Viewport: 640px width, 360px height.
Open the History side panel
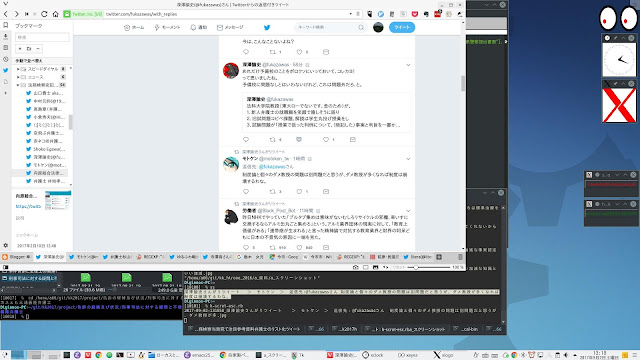[x=6, y=59]
